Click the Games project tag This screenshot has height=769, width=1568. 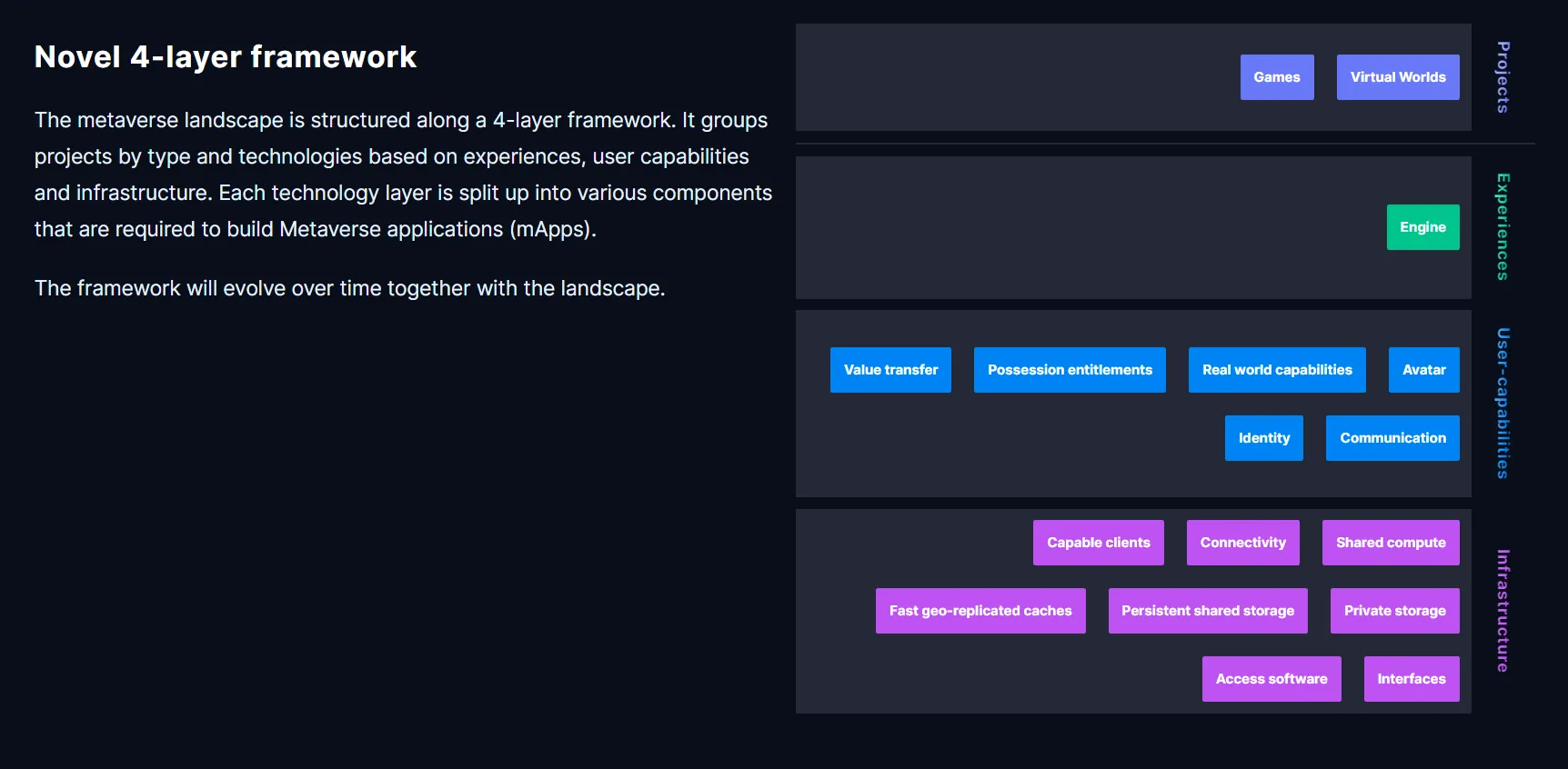click(x=1276, y=77)
